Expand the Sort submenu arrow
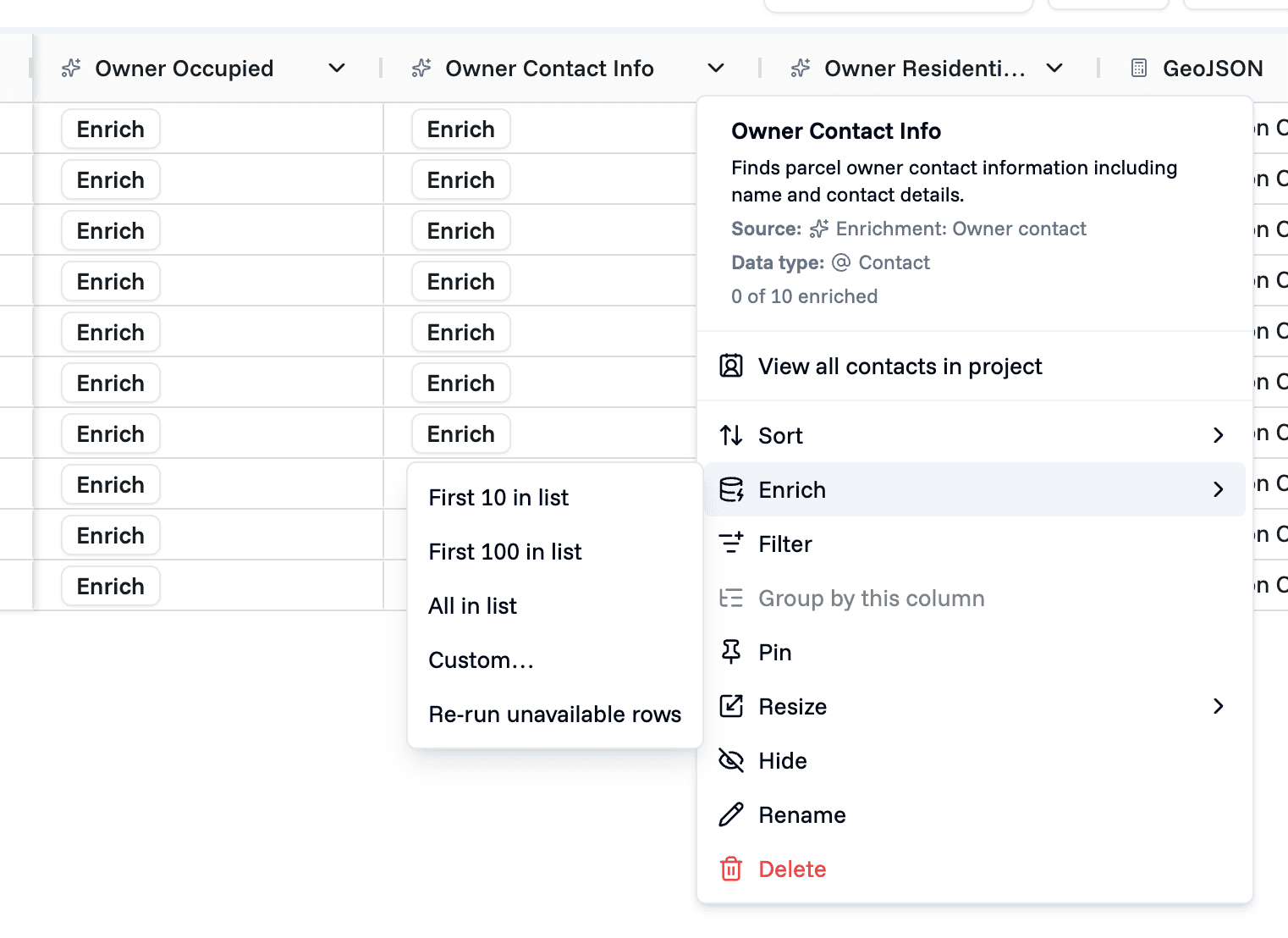Viewport: 1288px width, 938px height. pos(1219,435)
